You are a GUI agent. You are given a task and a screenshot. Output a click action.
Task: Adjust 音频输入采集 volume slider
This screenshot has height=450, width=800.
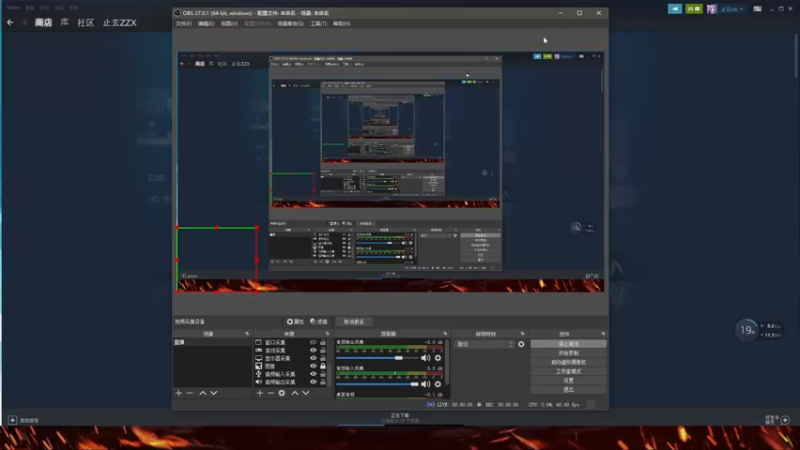point(377,384)
